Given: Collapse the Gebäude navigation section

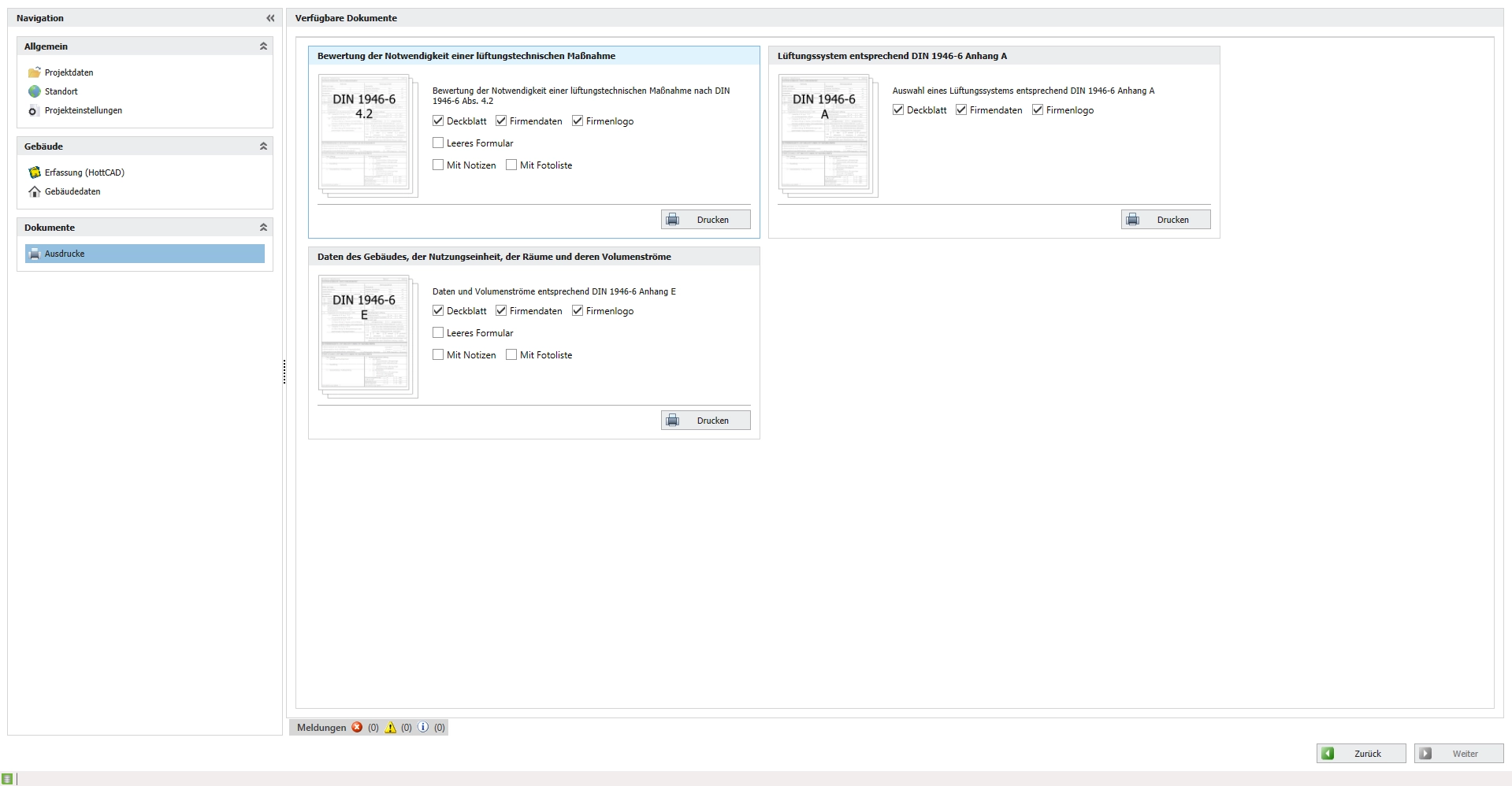Looking at the screenshot, I should (263, 146).
